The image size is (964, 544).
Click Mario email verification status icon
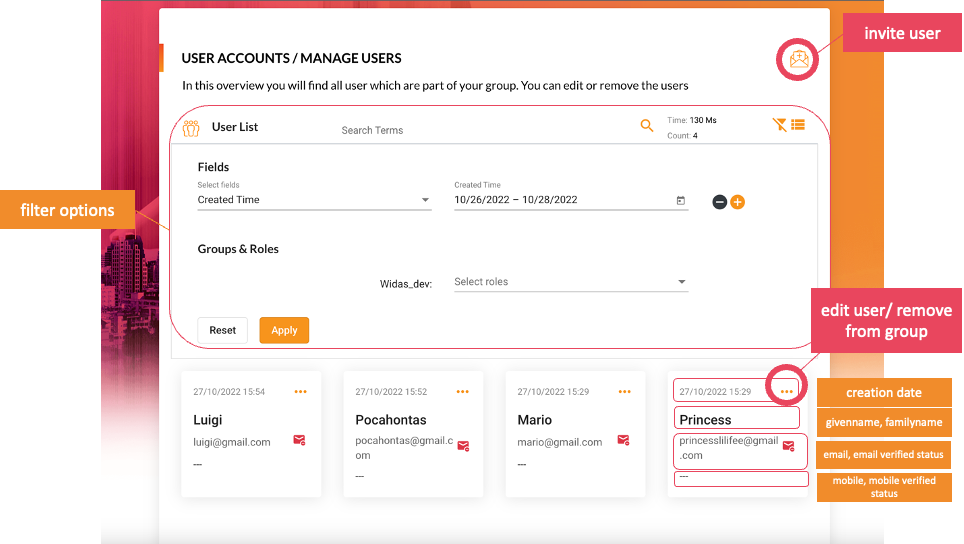pos(623,440)
